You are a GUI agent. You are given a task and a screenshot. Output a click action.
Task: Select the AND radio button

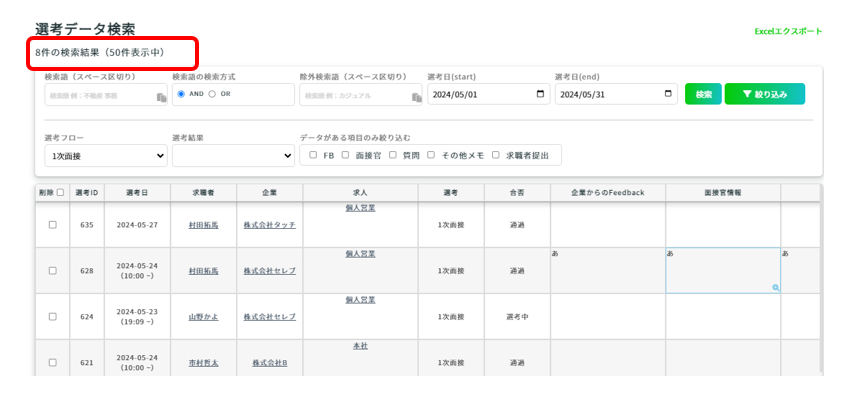click(x=181, y=94)
